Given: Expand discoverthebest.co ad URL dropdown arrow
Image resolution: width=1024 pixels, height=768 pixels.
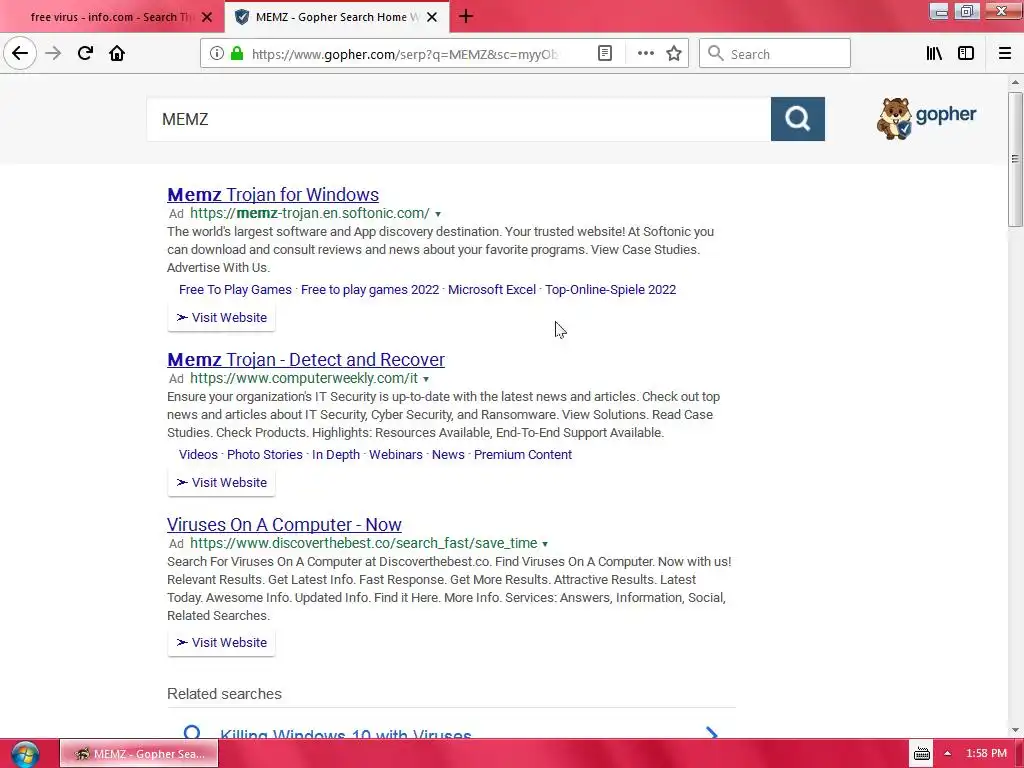Looking at the screenshot, I should (545, 544).
